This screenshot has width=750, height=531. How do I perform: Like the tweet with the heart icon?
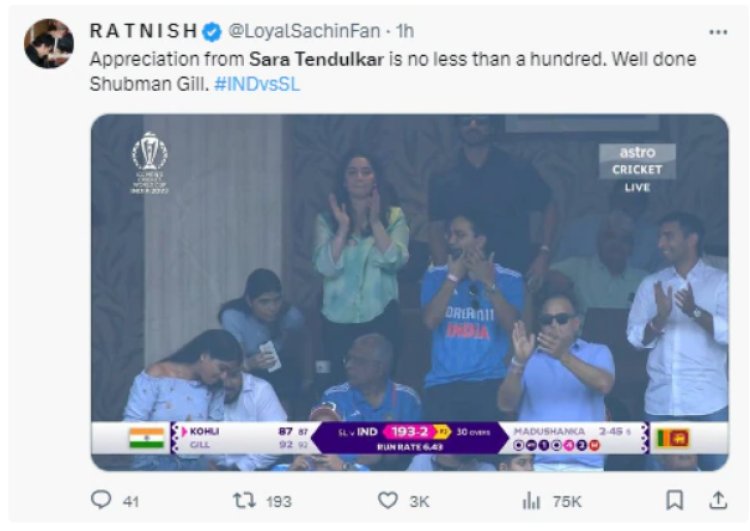(387, 500)
